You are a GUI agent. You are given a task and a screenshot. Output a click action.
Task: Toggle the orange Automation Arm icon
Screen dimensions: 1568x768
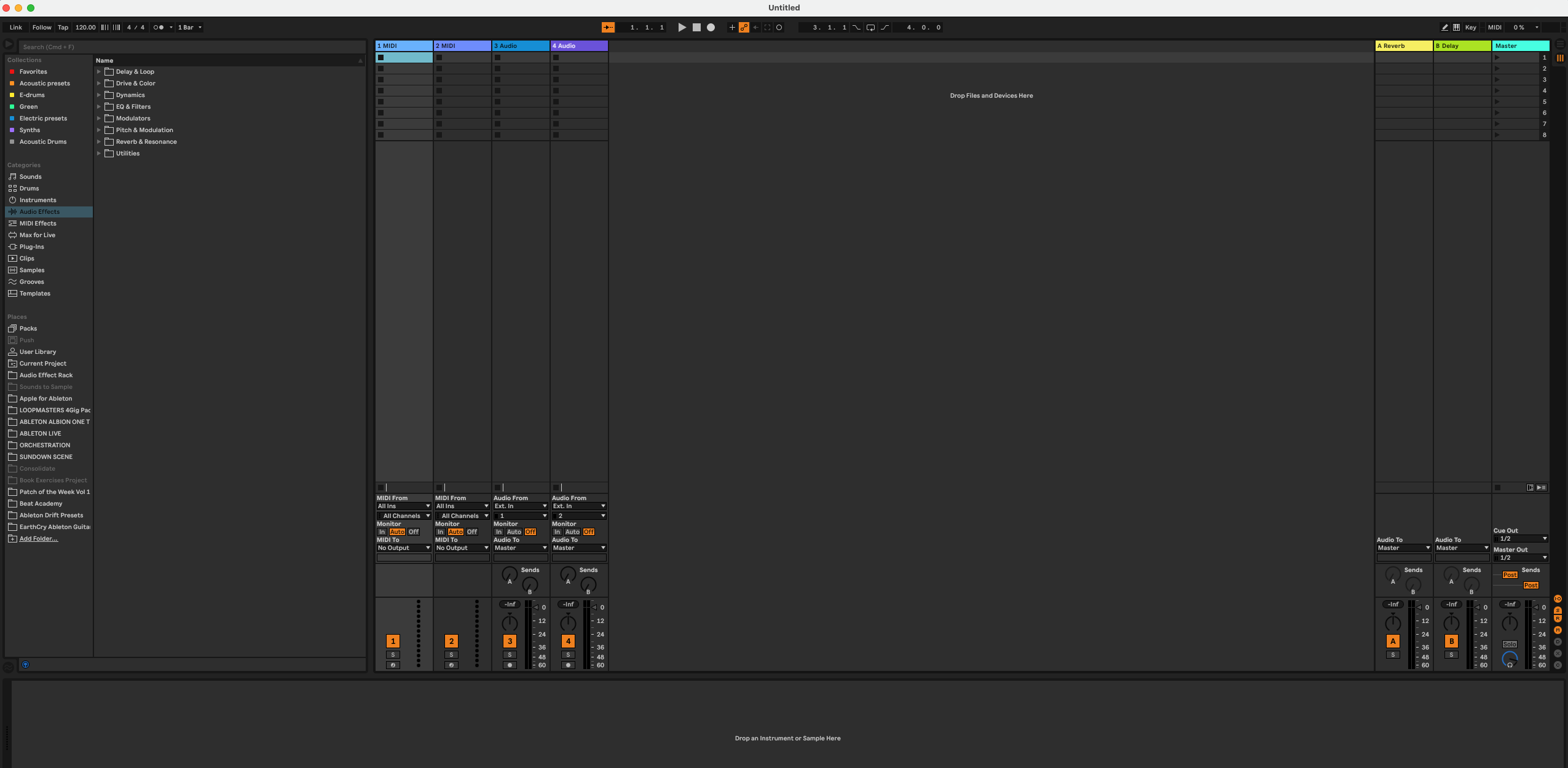pos(744,27)
